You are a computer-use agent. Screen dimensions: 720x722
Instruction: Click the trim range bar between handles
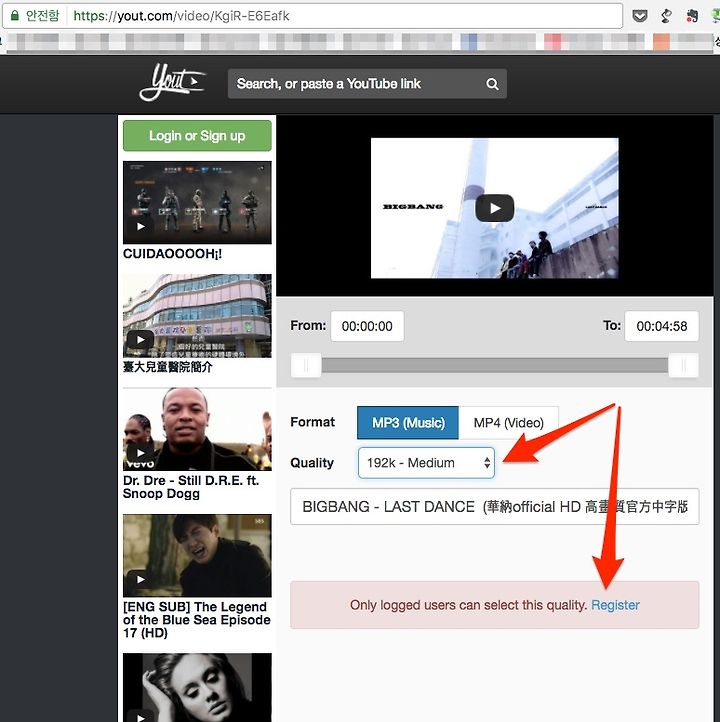[x=494, y=366]
